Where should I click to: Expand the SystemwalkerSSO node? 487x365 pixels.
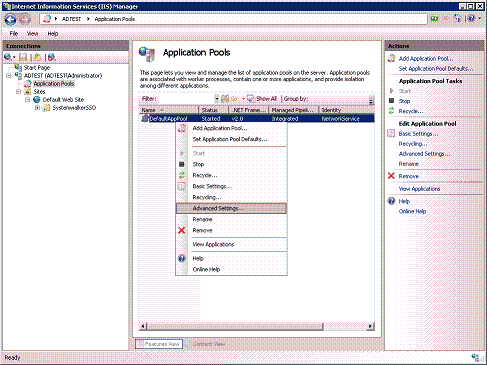(37, 108)
